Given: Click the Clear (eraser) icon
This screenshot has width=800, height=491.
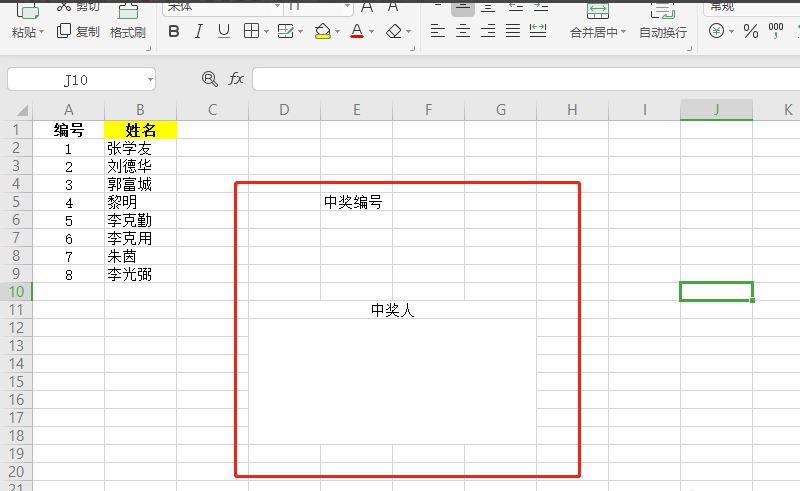Looking at the screenshot, I should tap(394, 31).
